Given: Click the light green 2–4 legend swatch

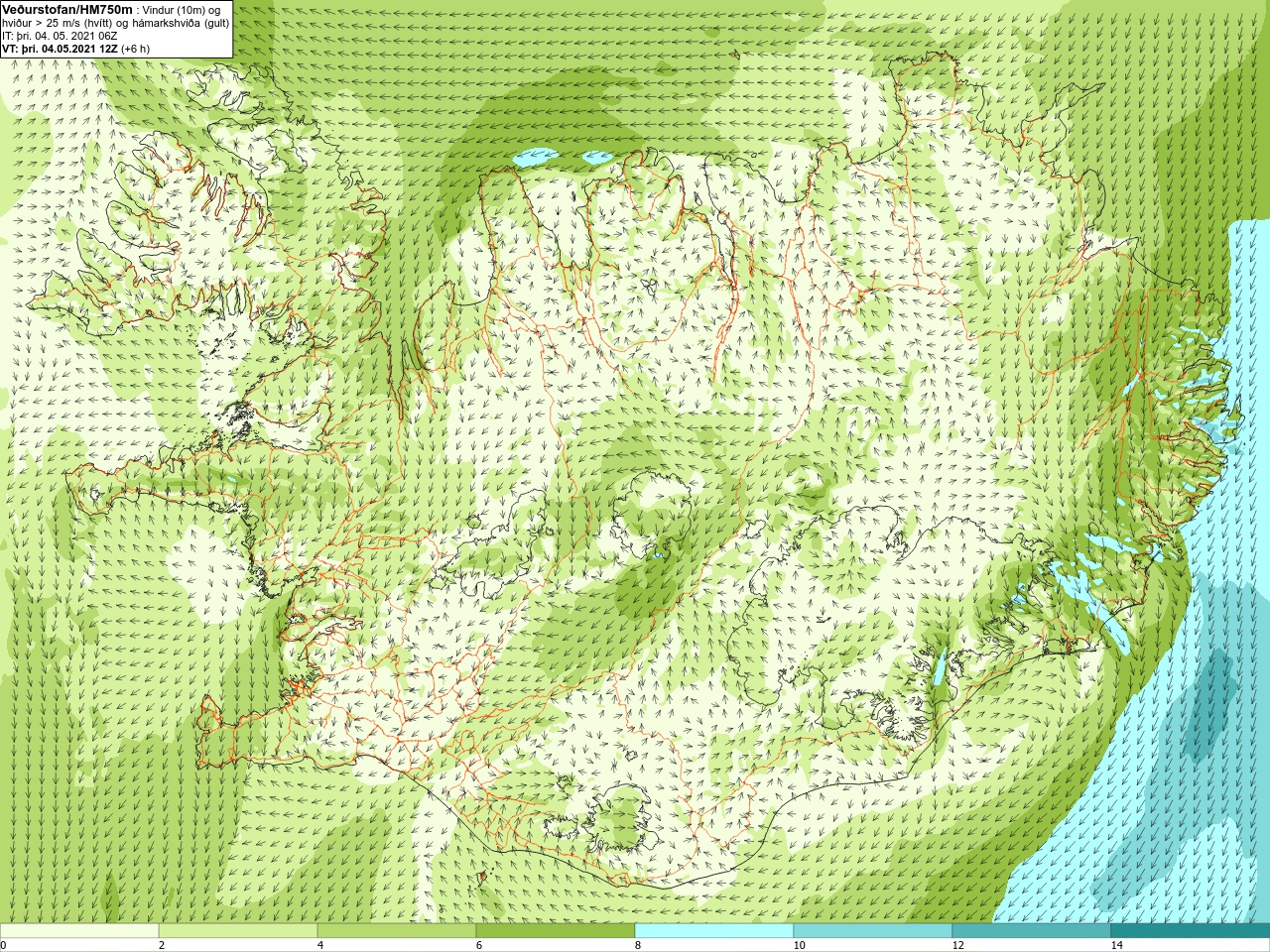Looking at the screenshot, I should 238,931.
